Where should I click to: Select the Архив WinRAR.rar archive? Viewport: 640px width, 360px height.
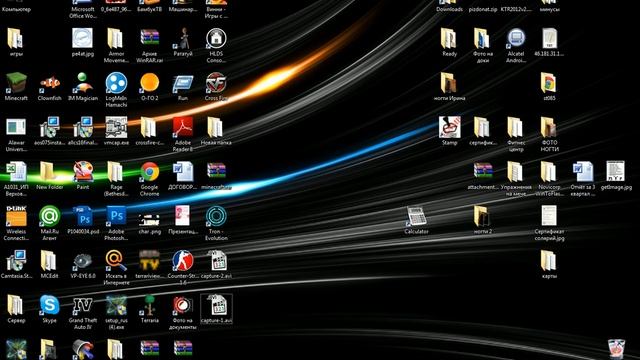[x=149, y=38]
